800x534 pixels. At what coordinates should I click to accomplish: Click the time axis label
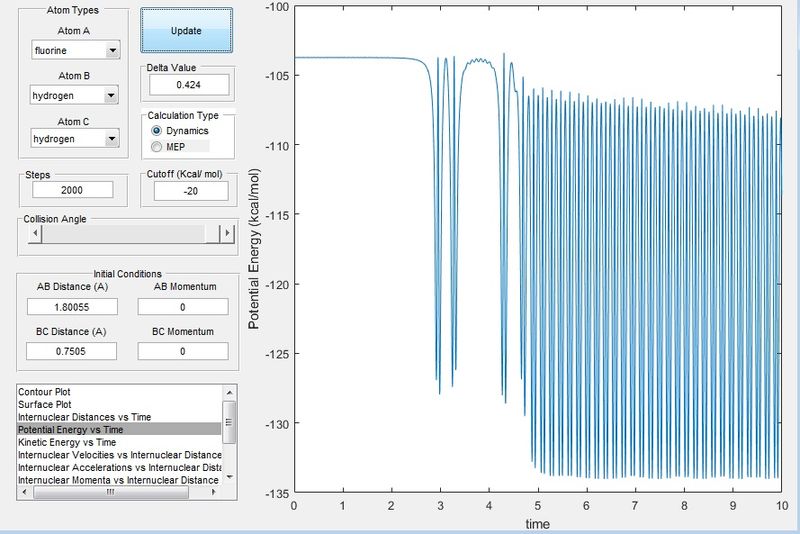pos(538,524)
